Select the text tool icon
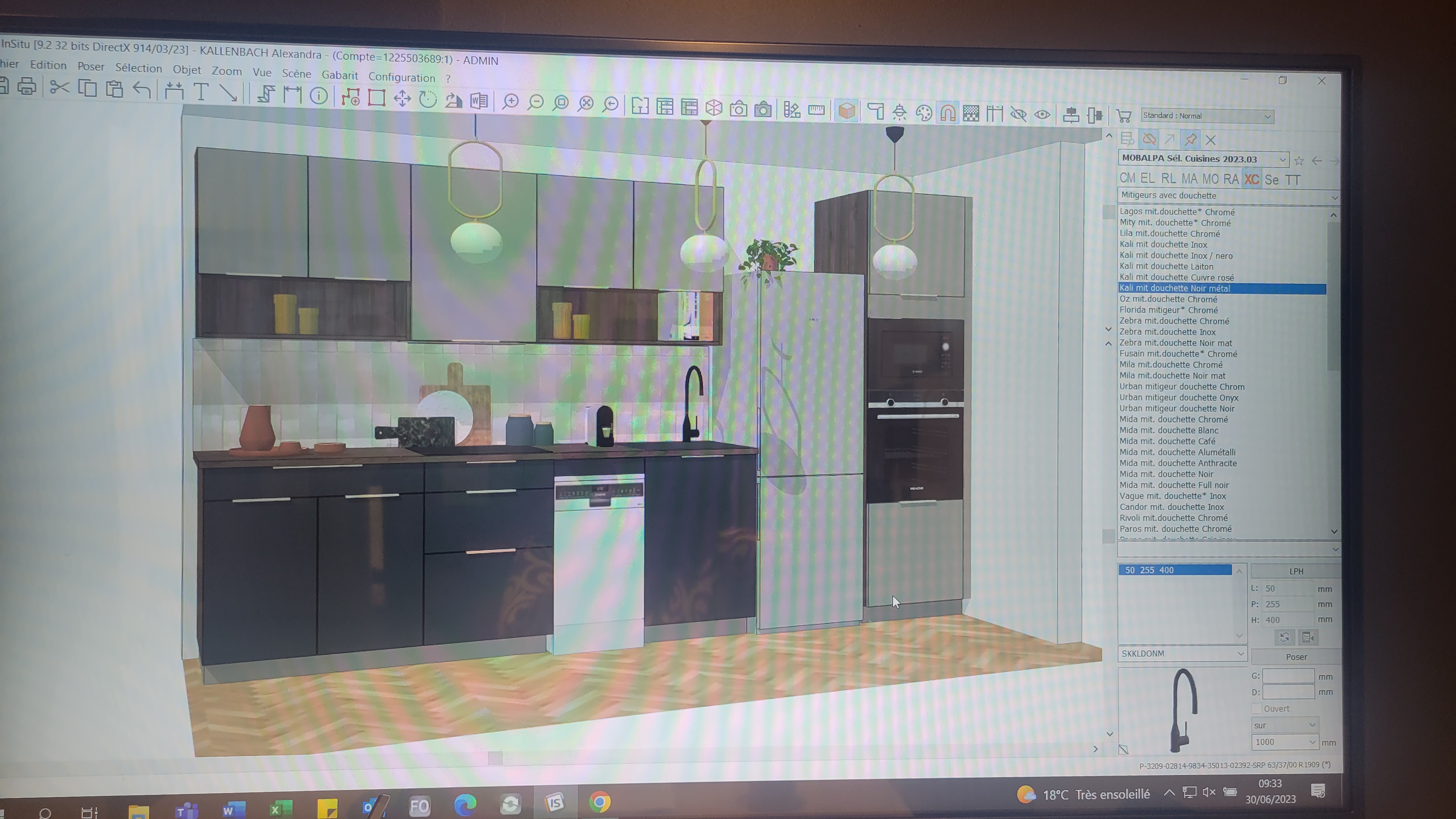 click(201, 92)
